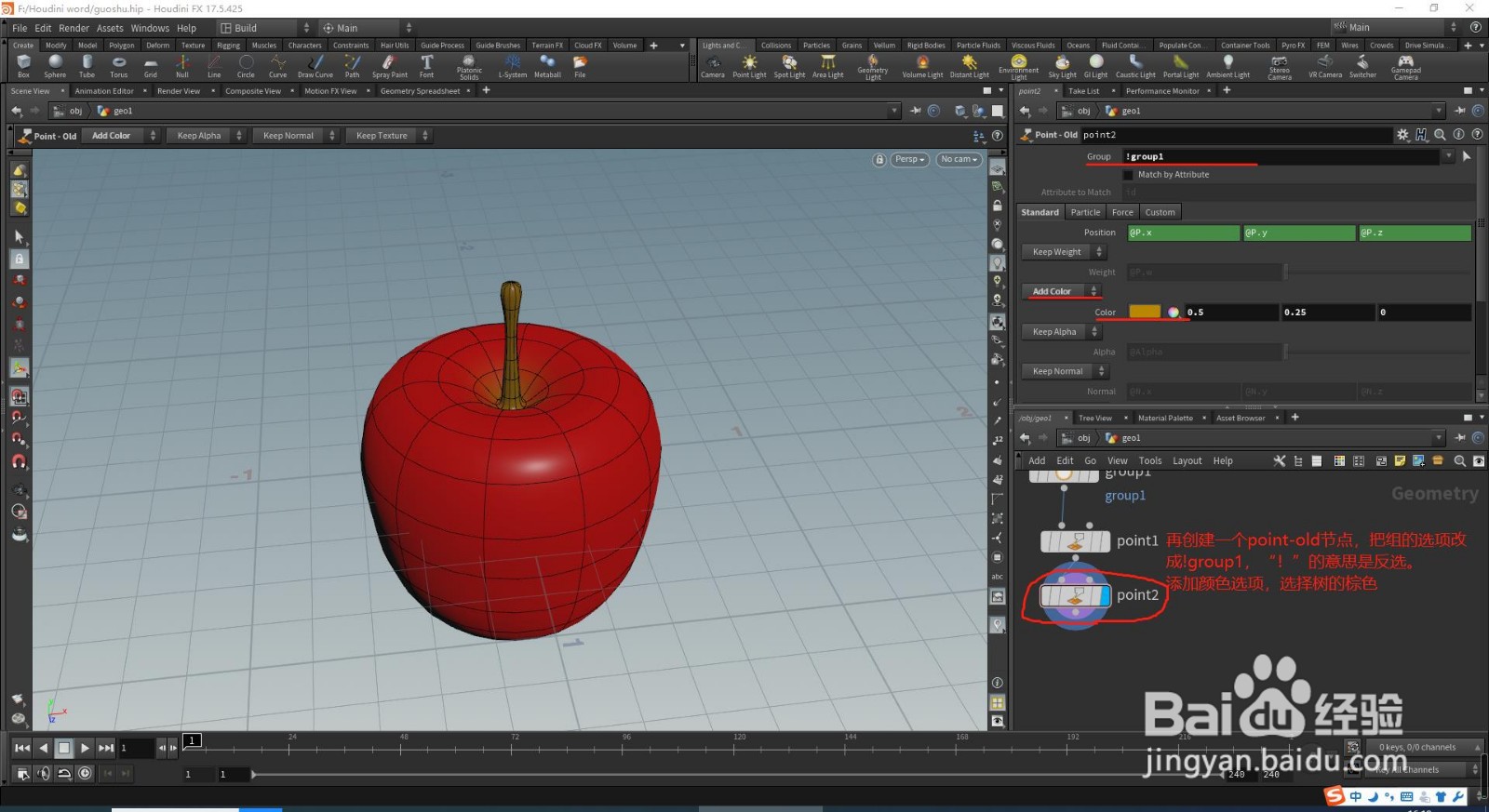Open Keep Alpha dropdown in parameters
This screenshot has height=812, width=1489.
point(1062,332)
